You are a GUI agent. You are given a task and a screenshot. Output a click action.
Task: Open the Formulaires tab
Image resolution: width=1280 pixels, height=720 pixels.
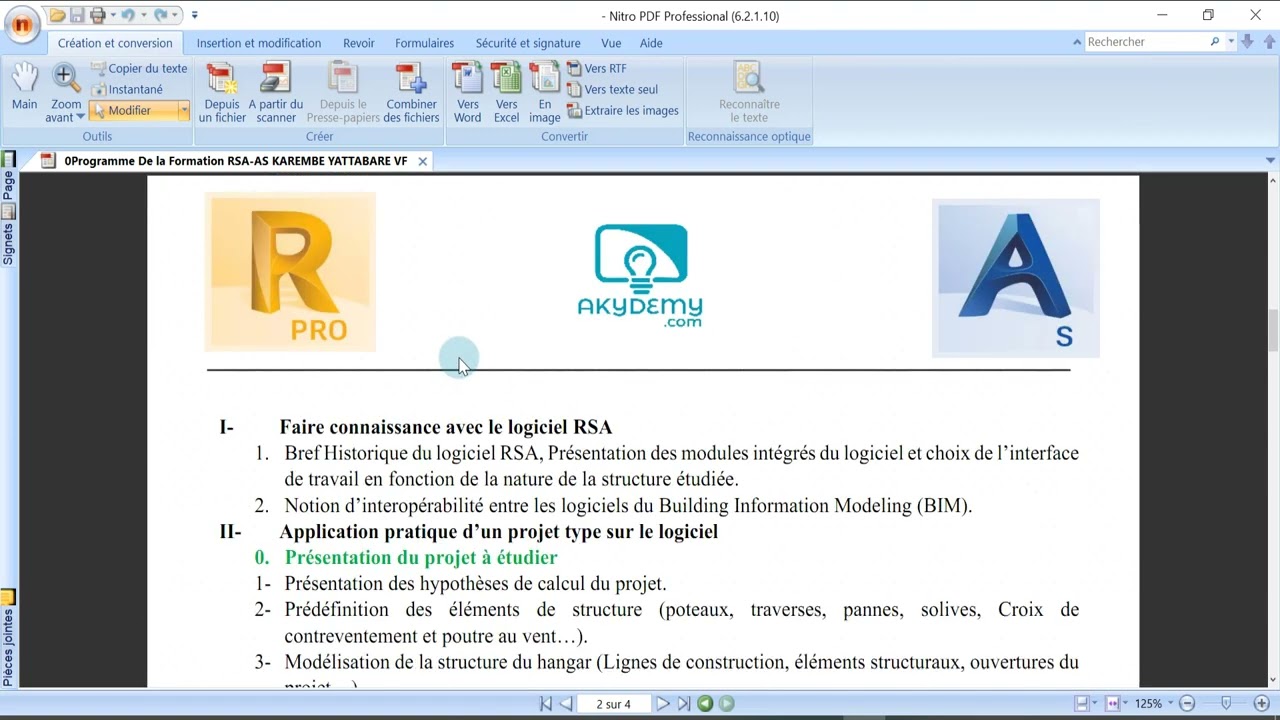[424, 43]
